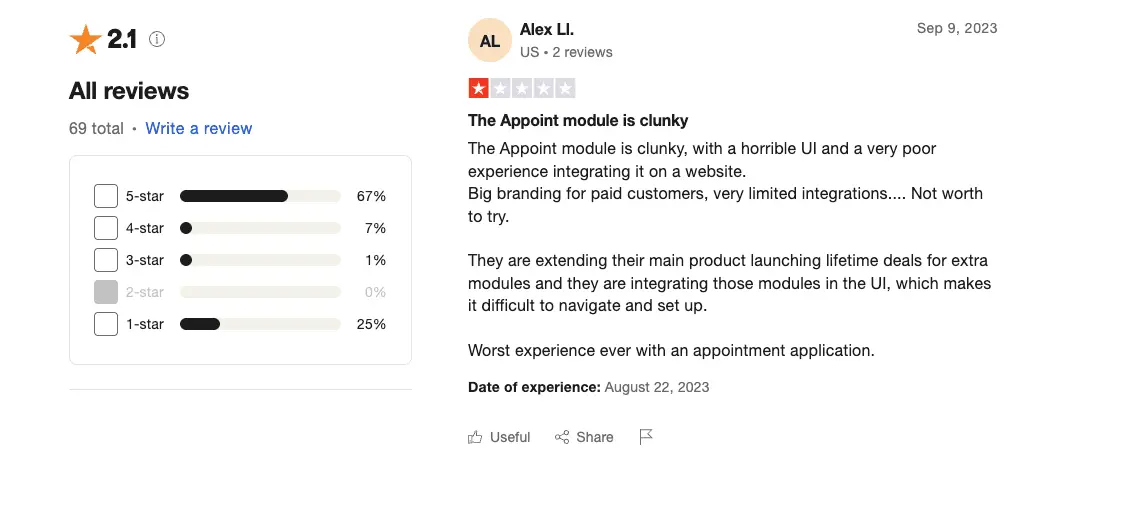Click the disabled 2-star checkbox
1122x506 pixels.
coord(106,292)
